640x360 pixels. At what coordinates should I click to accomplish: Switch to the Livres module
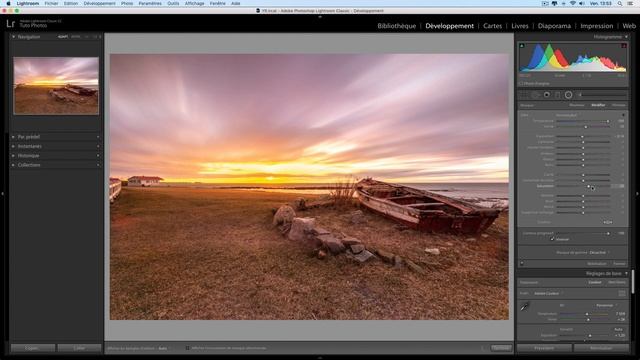click(x=520, y=26)
